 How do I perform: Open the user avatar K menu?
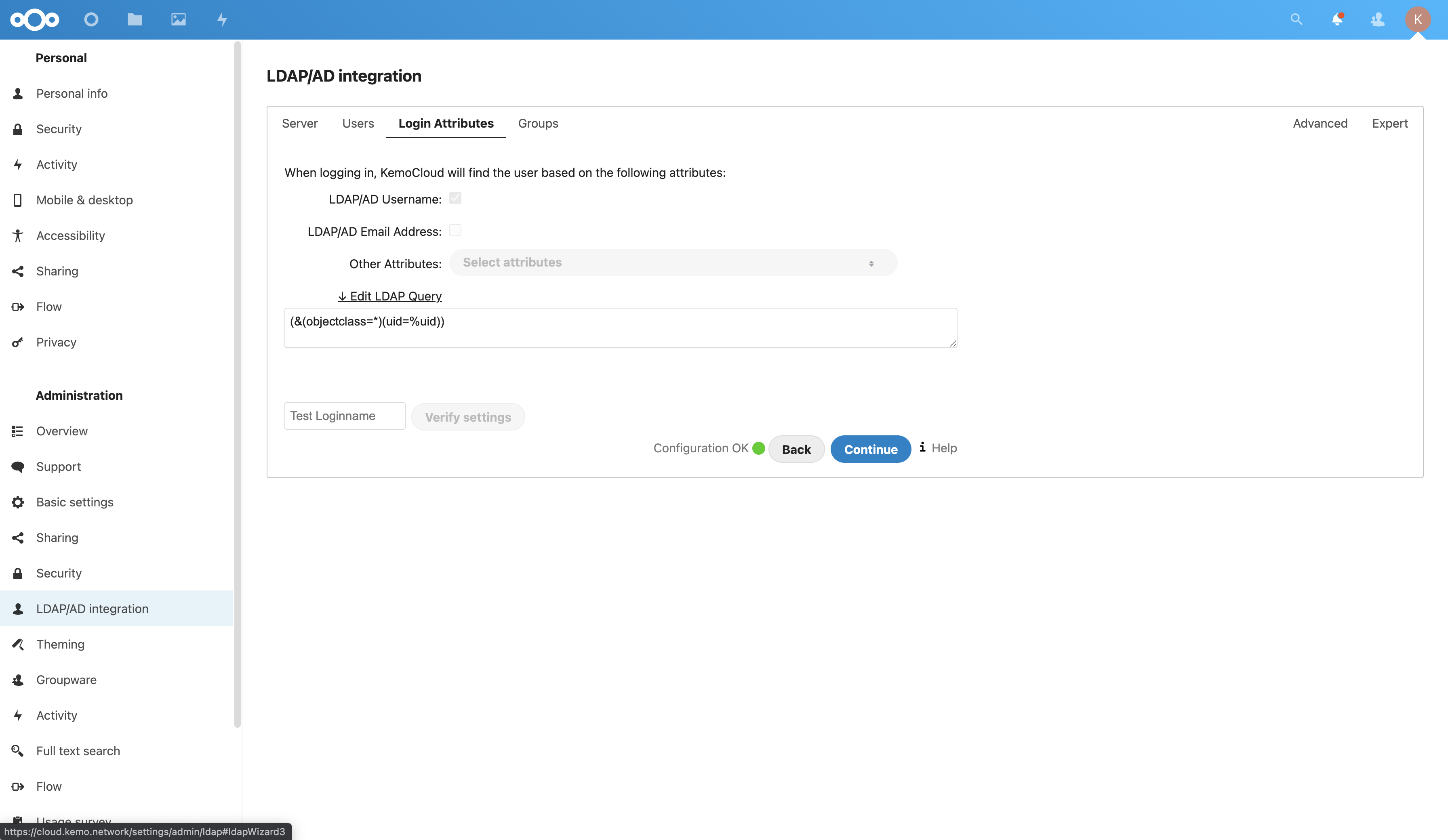(1418, 19)
